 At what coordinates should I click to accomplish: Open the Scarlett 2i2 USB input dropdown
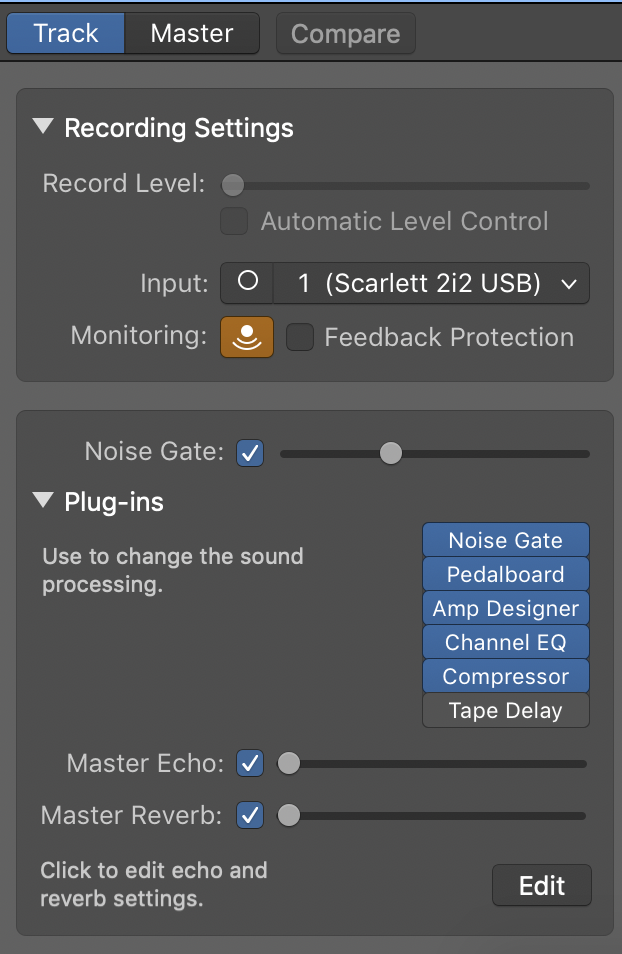pyautogui.click(x=432, y=284)
